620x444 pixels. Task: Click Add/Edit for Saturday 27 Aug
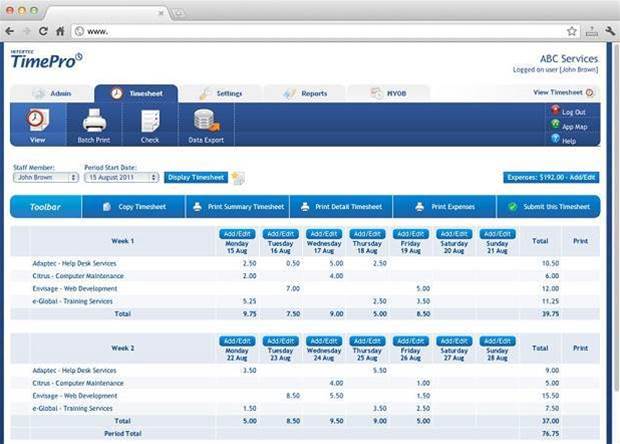click(454, 341)
